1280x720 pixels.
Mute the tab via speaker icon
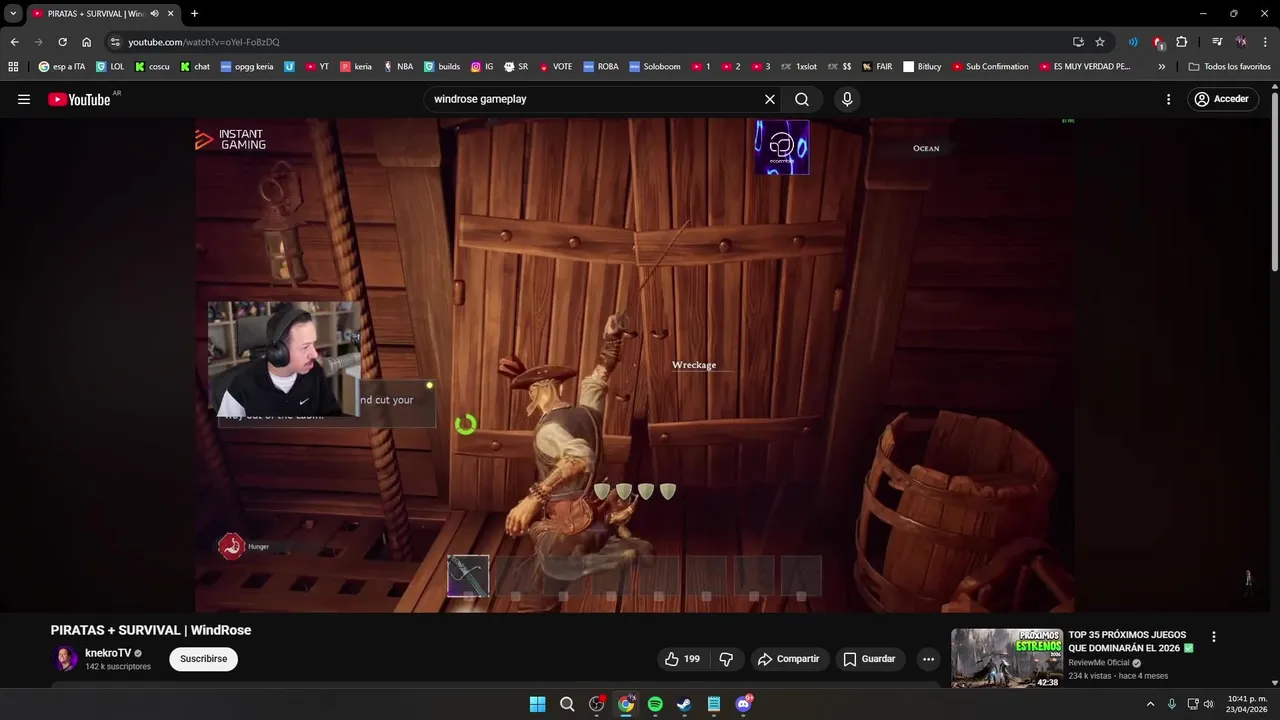pos(154,13)
